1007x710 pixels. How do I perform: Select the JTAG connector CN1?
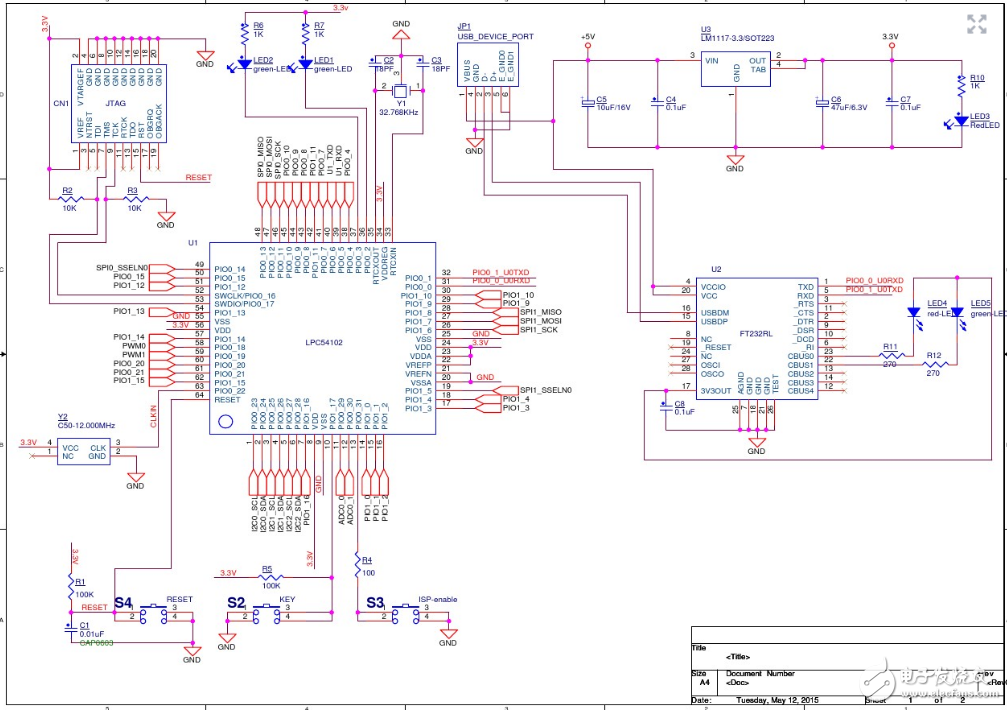point(114,102)
